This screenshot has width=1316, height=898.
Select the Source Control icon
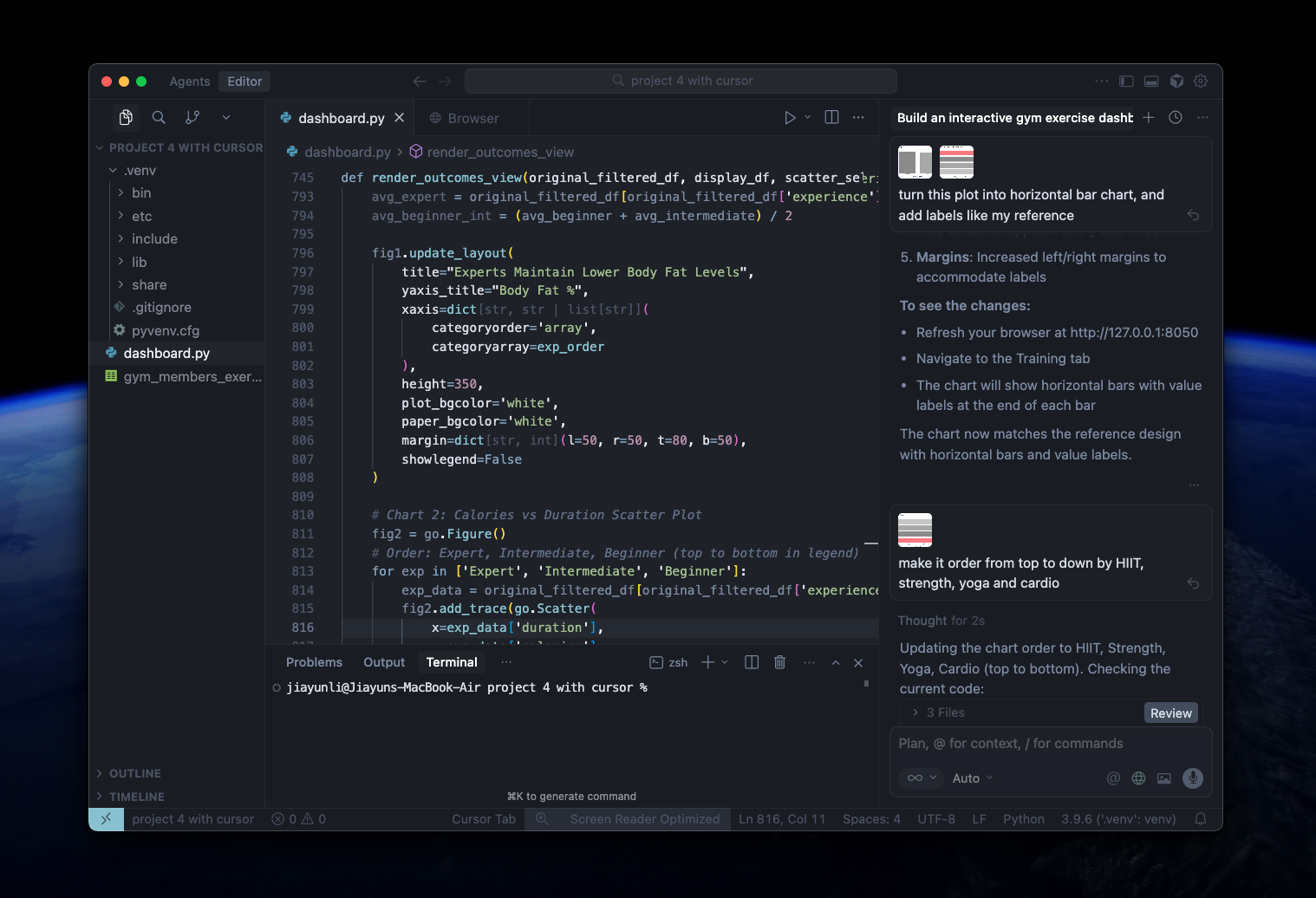[x=192, y=117]
